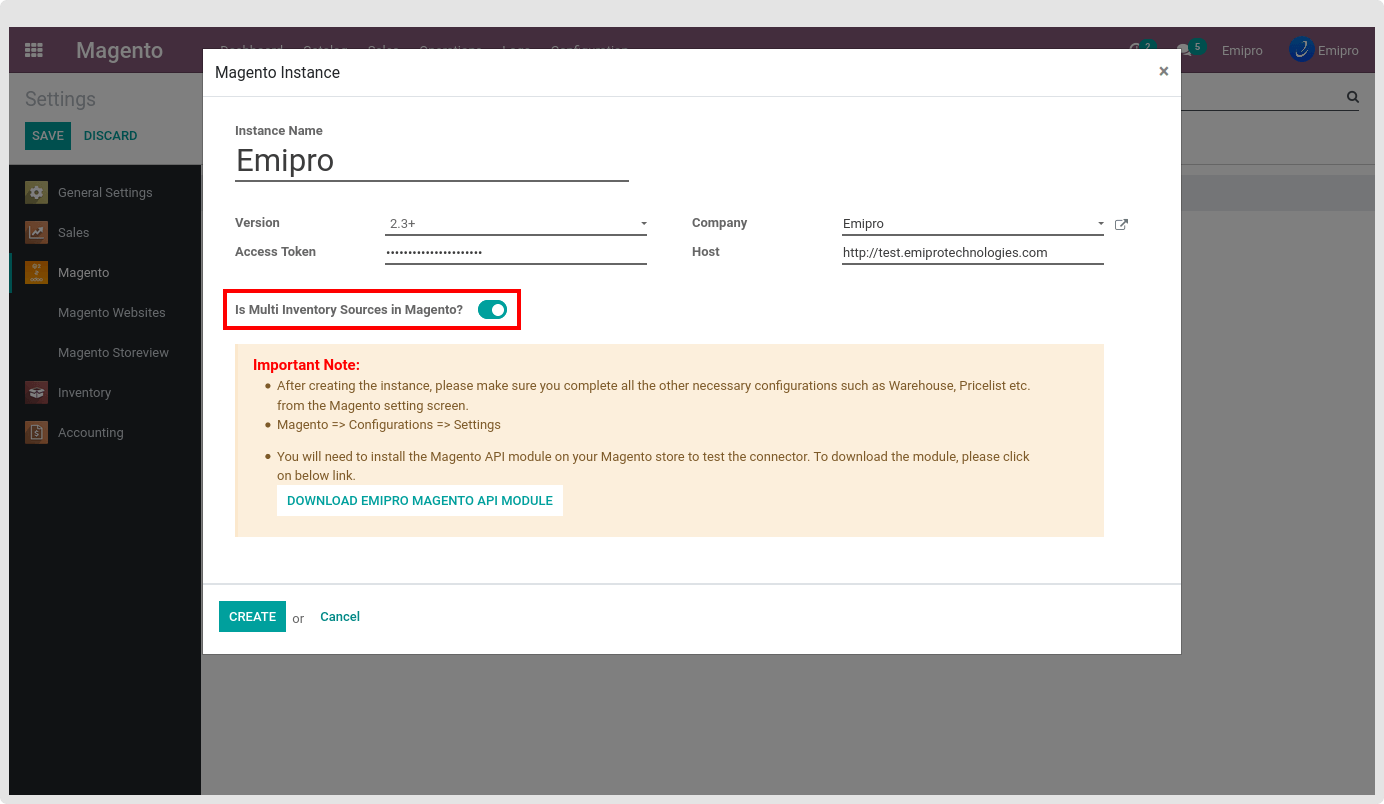Screen dimensions: 1384x804
Task: Open external link icon next to Company
Action: click(x=1121, y=224)
